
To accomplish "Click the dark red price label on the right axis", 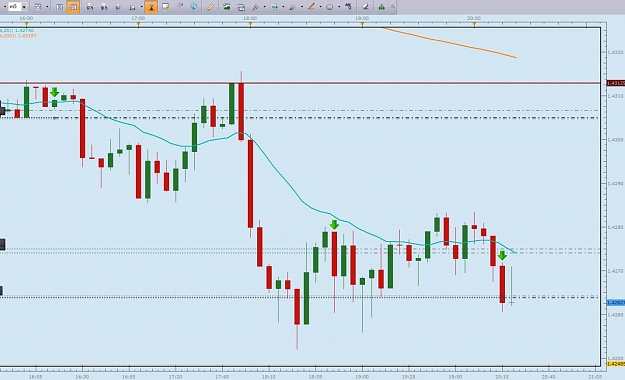I will click(615, 83).
